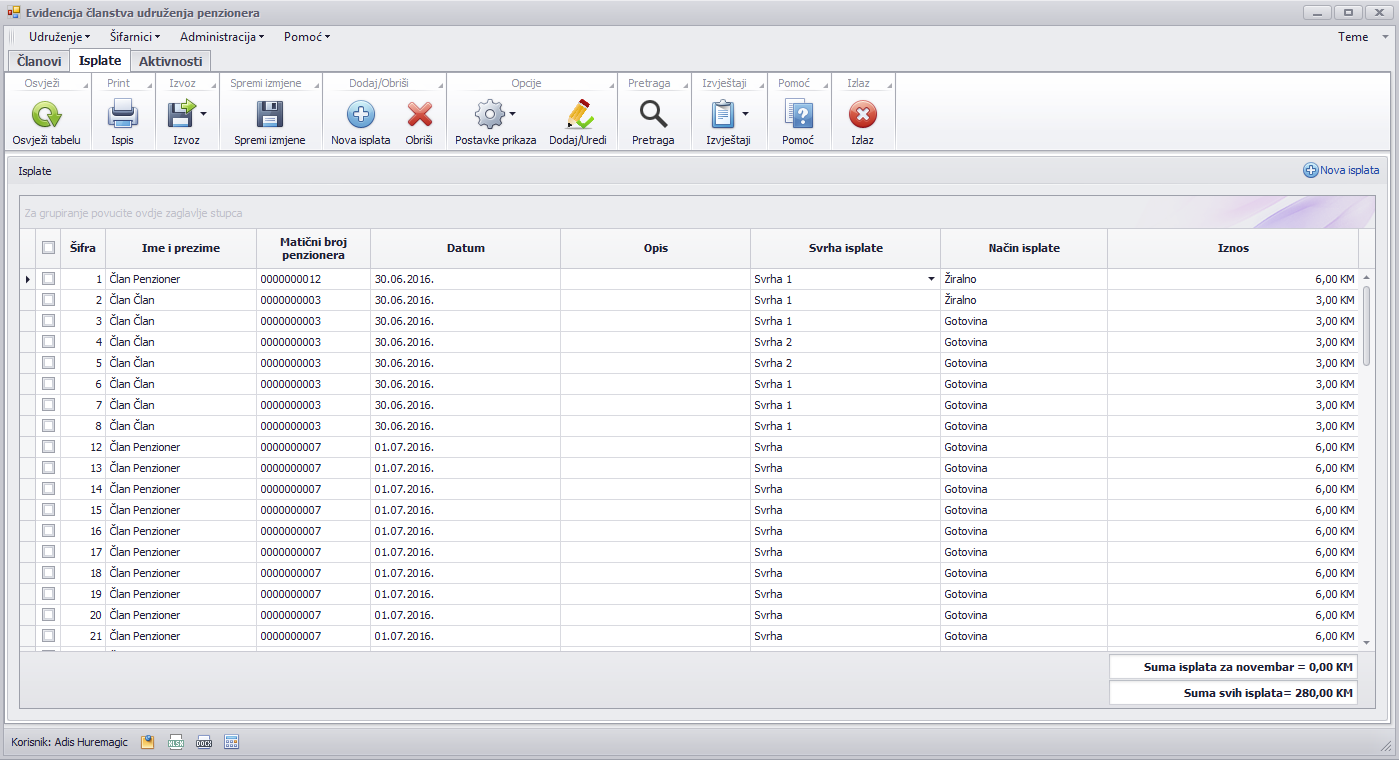Click the DOCX export icon in status bar
The image size is (1399, 760).
coord(203,742)
